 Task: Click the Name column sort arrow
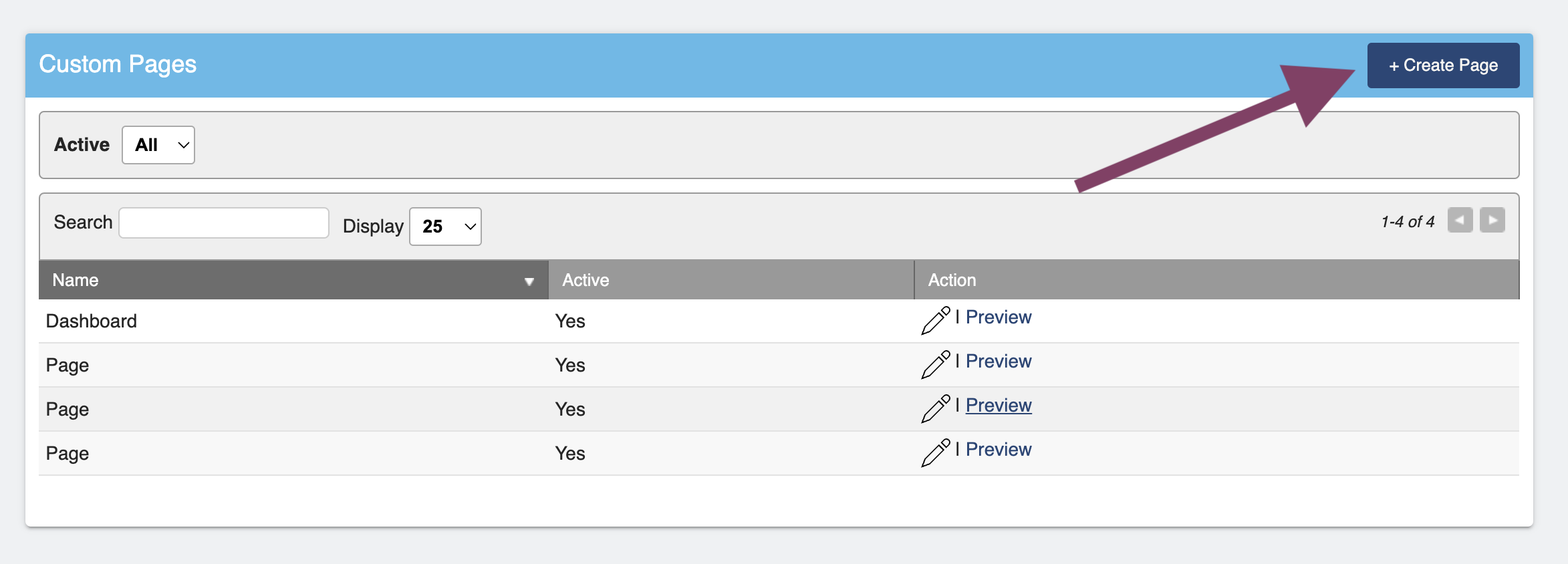529,281
